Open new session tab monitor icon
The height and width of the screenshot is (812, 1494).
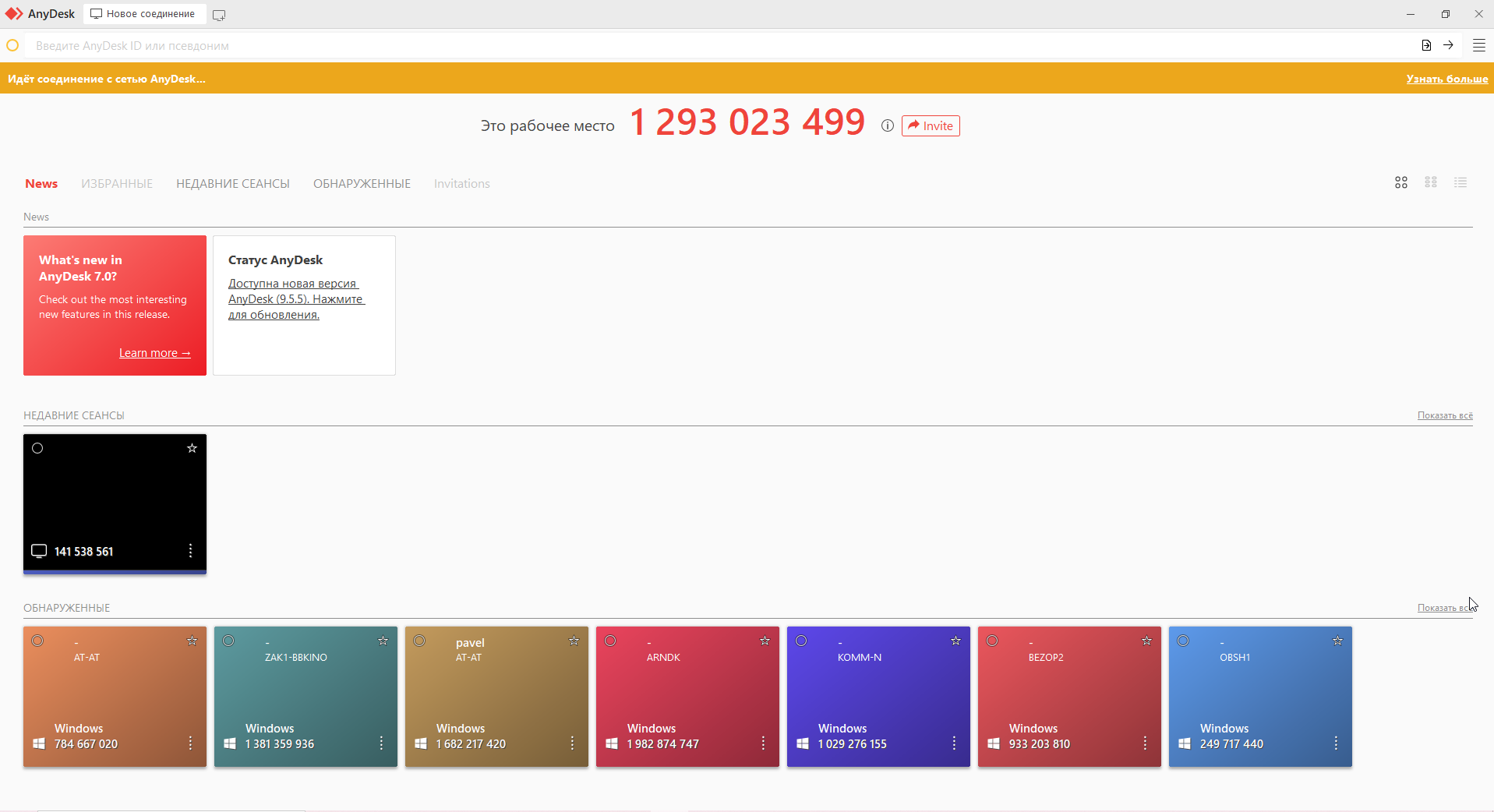coord(219,15)
